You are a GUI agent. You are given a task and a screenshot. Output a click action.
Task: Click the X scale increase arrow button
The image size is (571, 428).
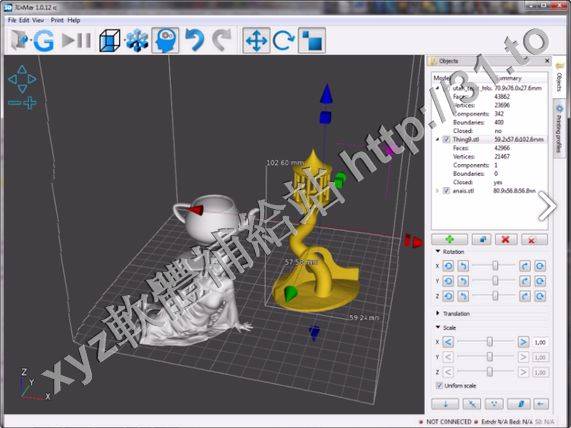coord(523,342)
